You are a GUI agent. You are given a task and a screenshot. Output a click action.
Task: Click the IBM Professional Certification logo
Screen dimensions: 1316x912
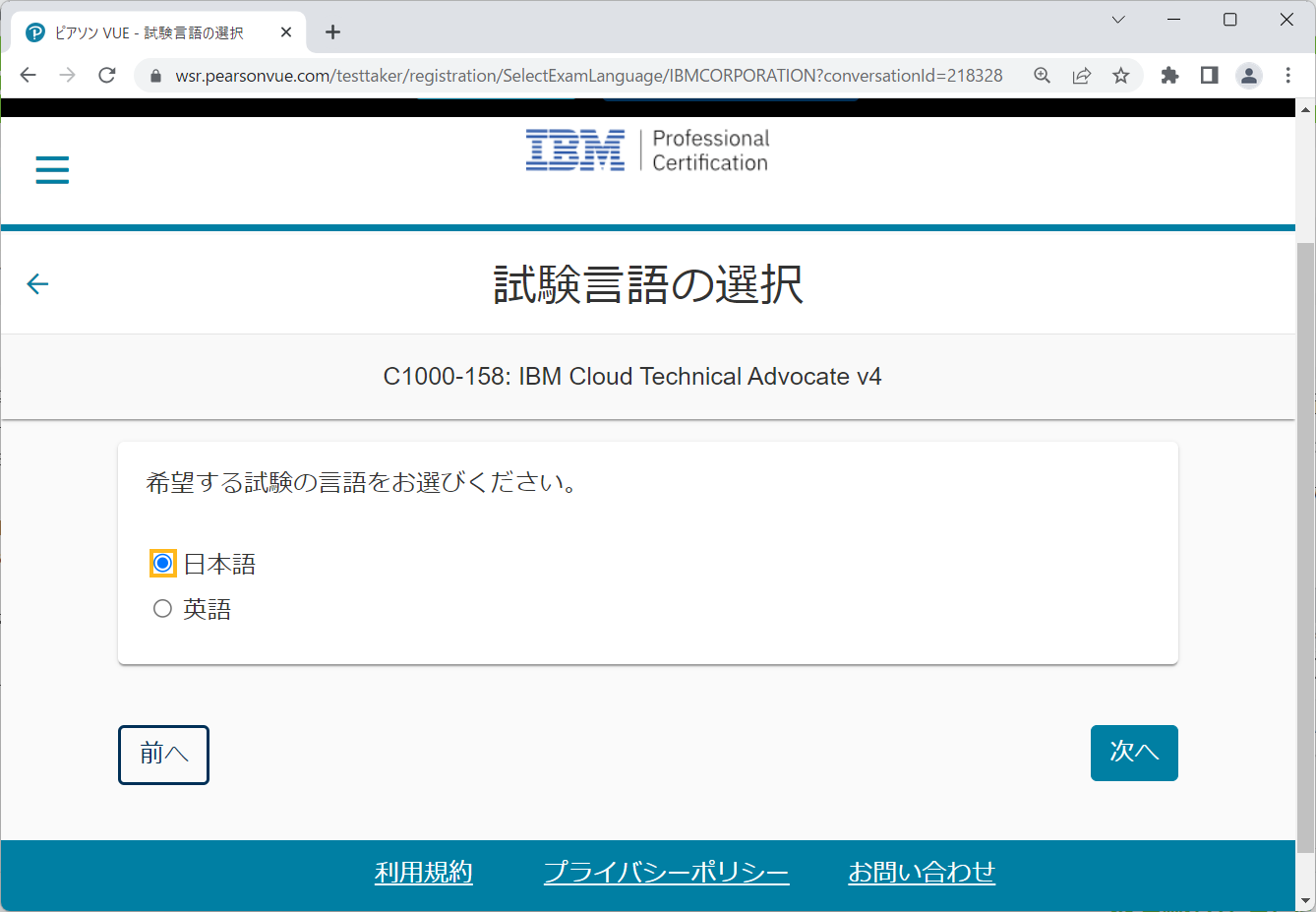coord(647,149)
